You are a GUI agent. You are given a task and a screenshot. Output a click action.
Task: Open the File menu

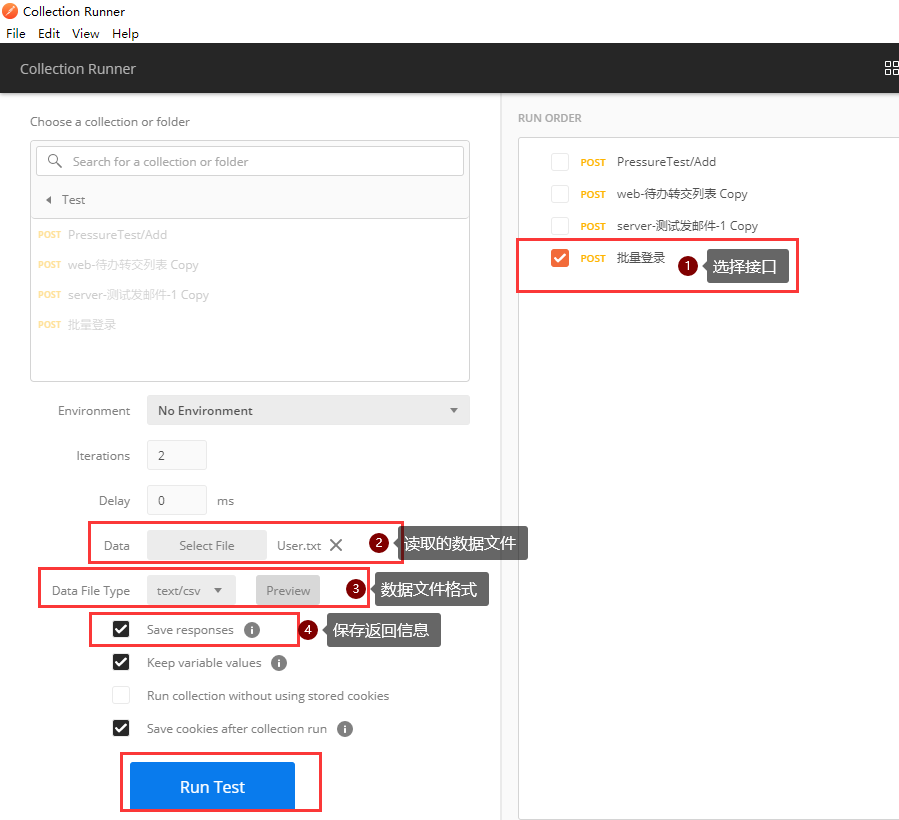15,33
